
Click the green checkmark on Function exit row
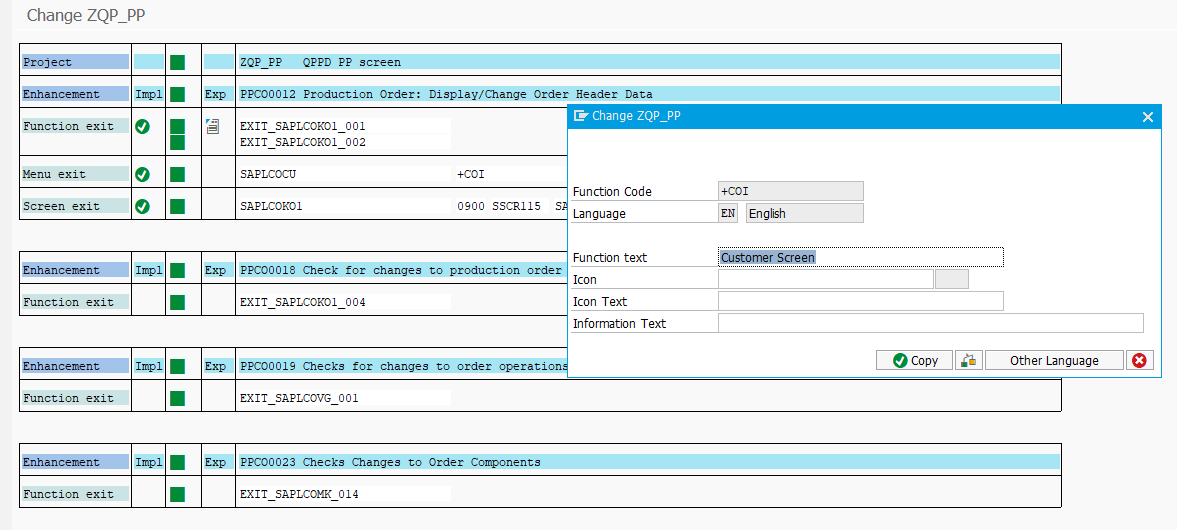coord(142,126)
